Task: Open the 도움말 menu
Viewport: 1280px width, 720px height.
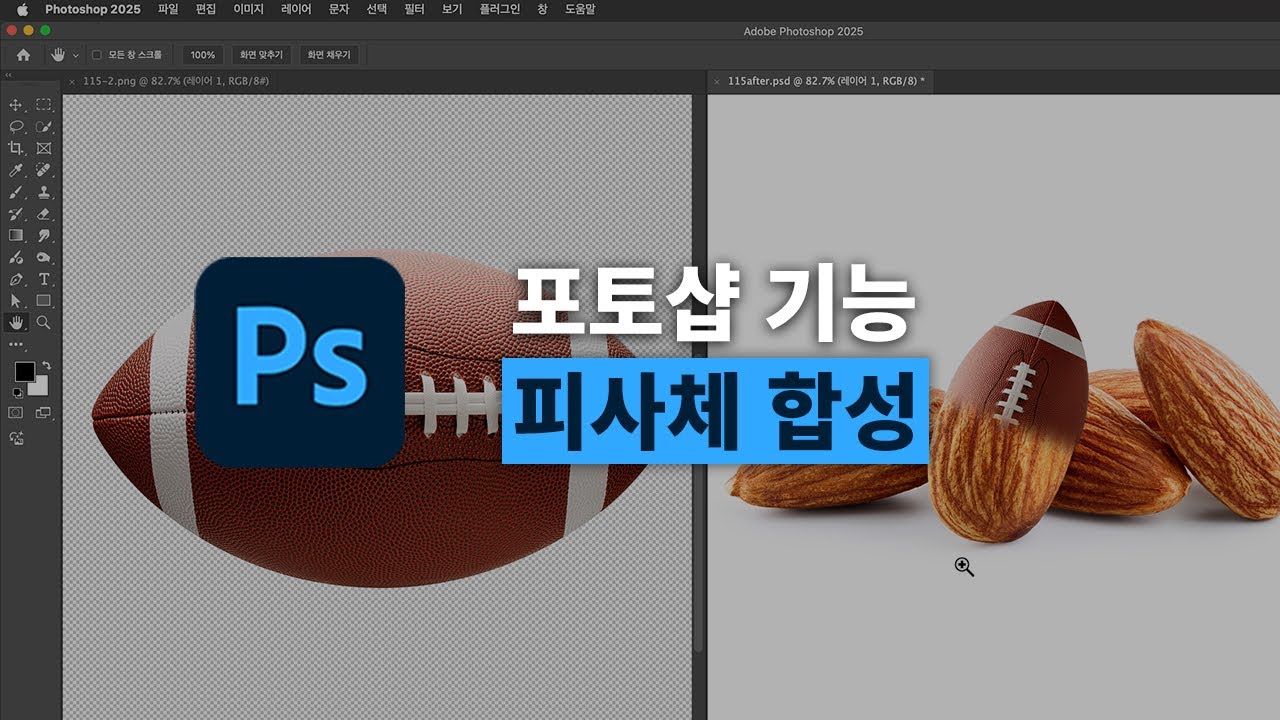Action: pyautogui.click(x=579, y=9)
